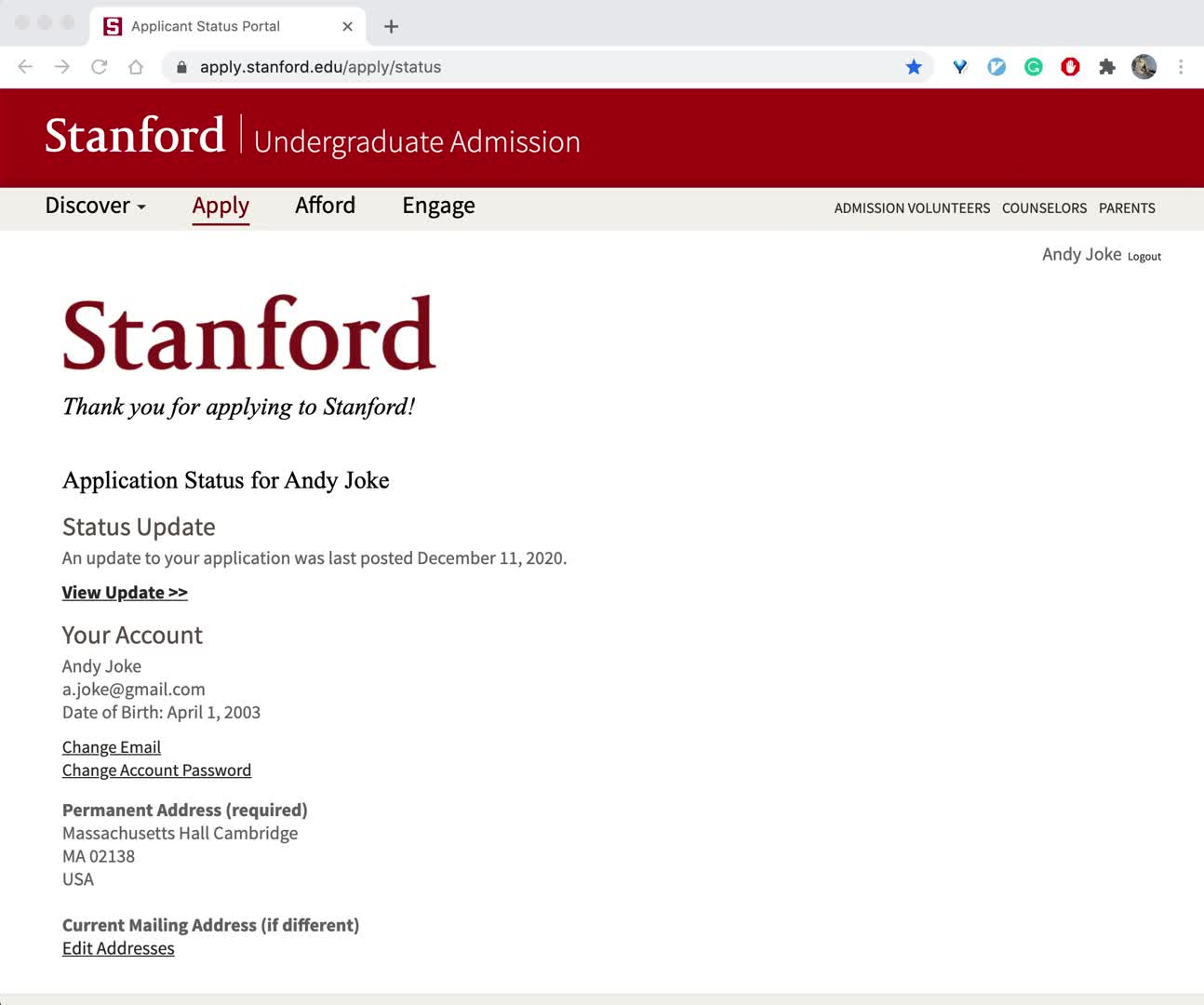1204x1005 pixels.
Task: Open the Engage navigation item
Action: point(438,206)
